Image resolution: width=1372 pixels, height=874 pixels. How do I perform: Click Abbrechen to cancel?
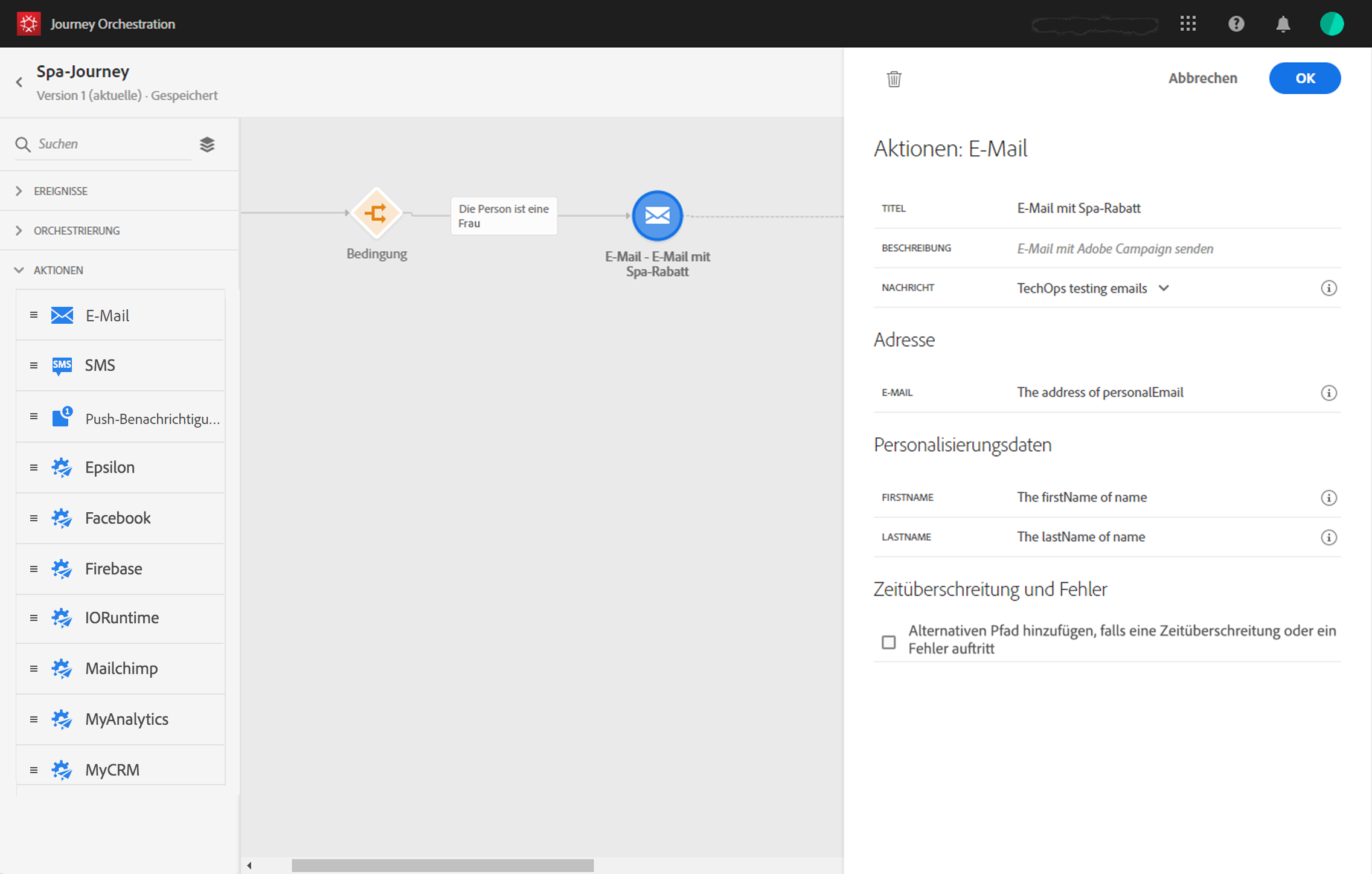(1202, 78)
